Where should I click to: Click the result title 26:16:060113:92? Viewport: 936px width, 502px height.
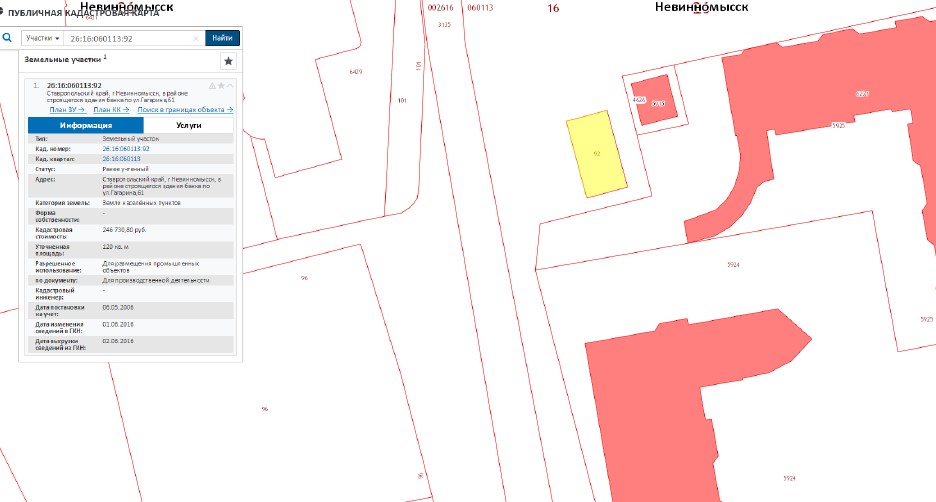[x=74, y=86]
